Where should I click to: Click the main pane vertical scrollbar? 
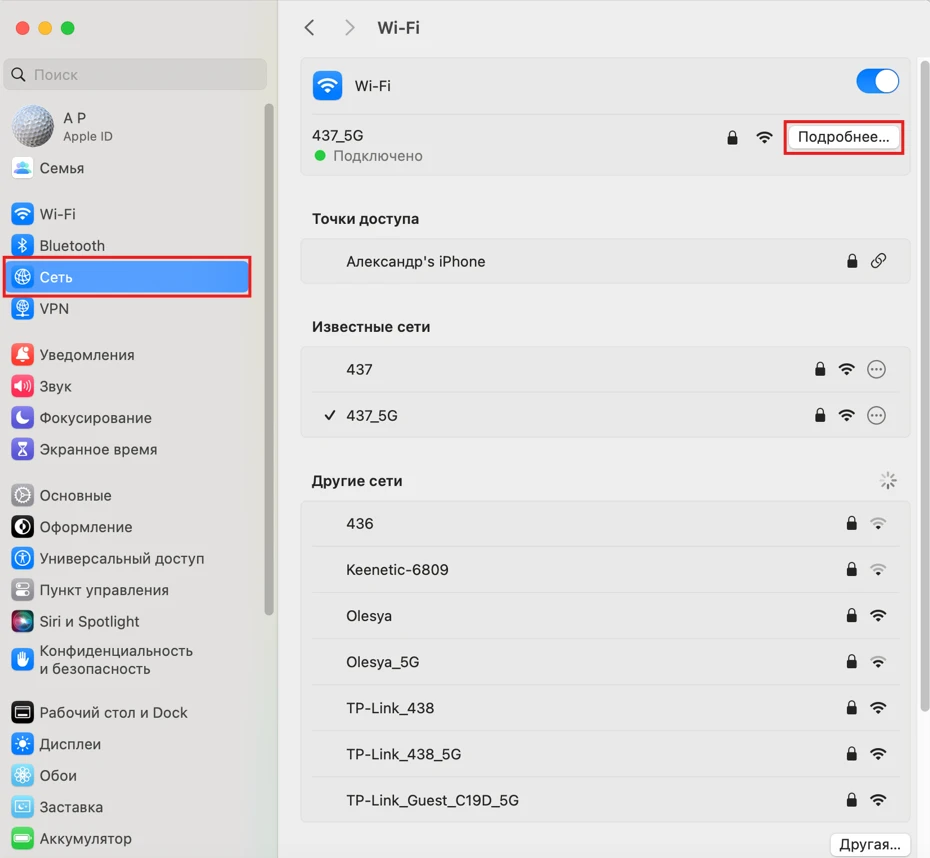click(924, 385)
